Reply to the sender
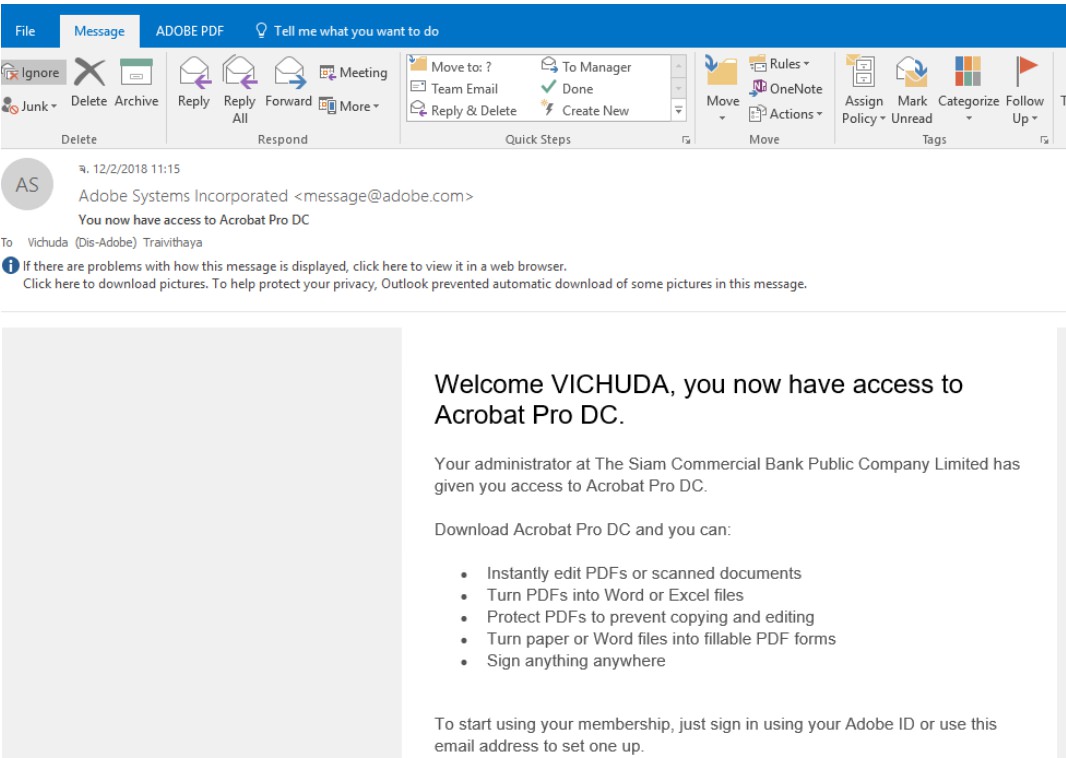 coord(194,83)
